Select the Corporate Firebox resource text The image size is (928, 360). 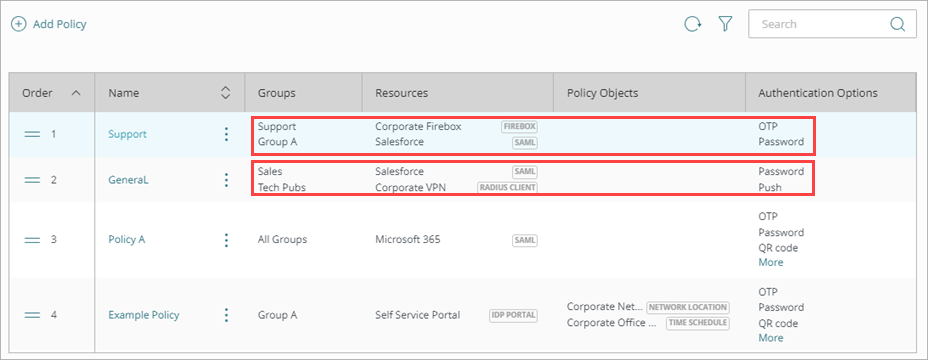pos(418,126)
